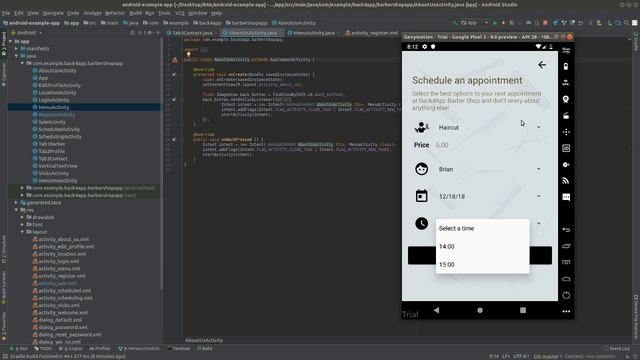Expand the font folder

click(22, 224)
